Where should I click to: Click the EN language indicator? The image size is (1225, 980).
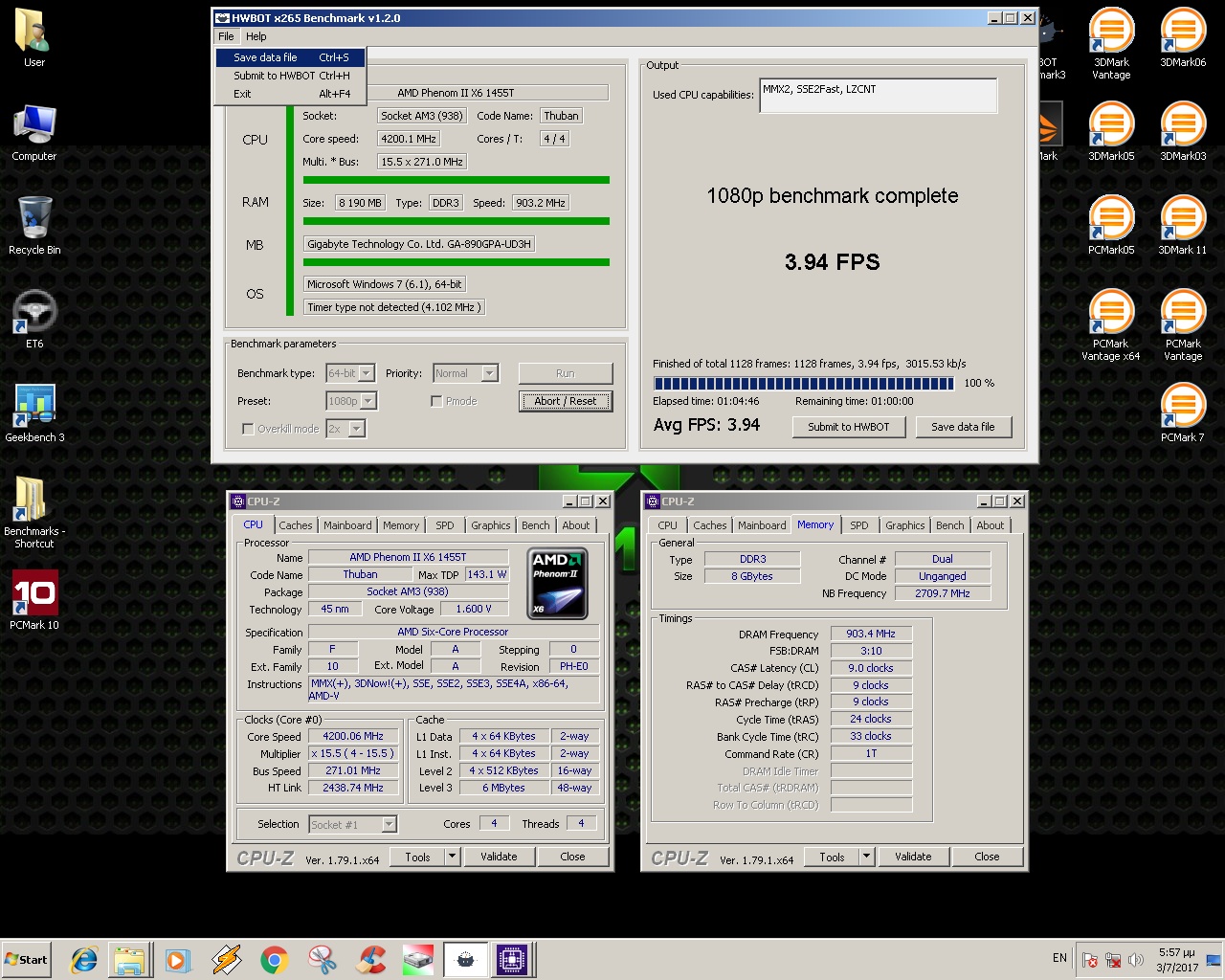coord(1059,958)
